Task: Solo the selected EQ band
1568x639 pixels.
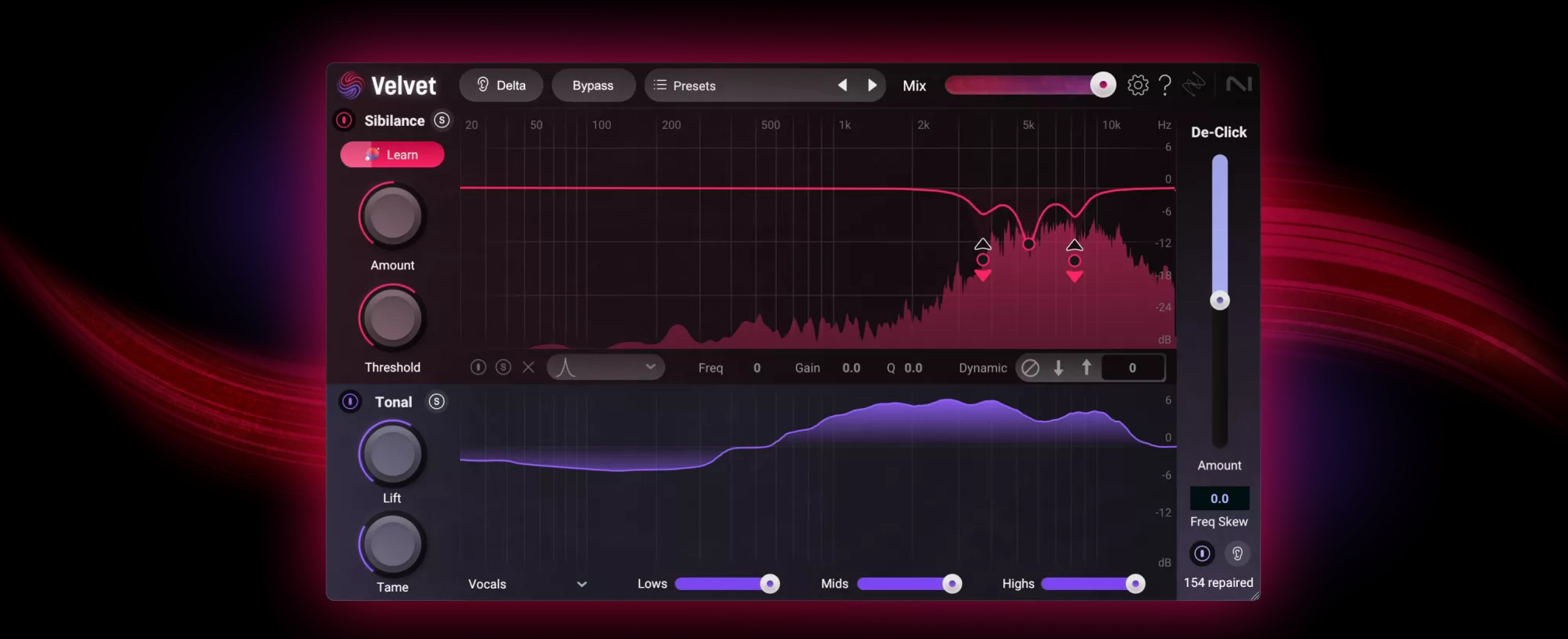Action: pyautogui.click(x=504, y=367)
